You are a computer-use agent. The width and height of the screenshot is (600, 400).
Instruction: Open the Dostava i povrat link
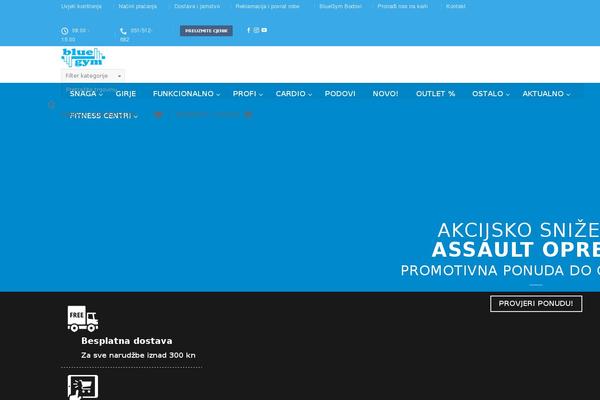coord(197,6)
